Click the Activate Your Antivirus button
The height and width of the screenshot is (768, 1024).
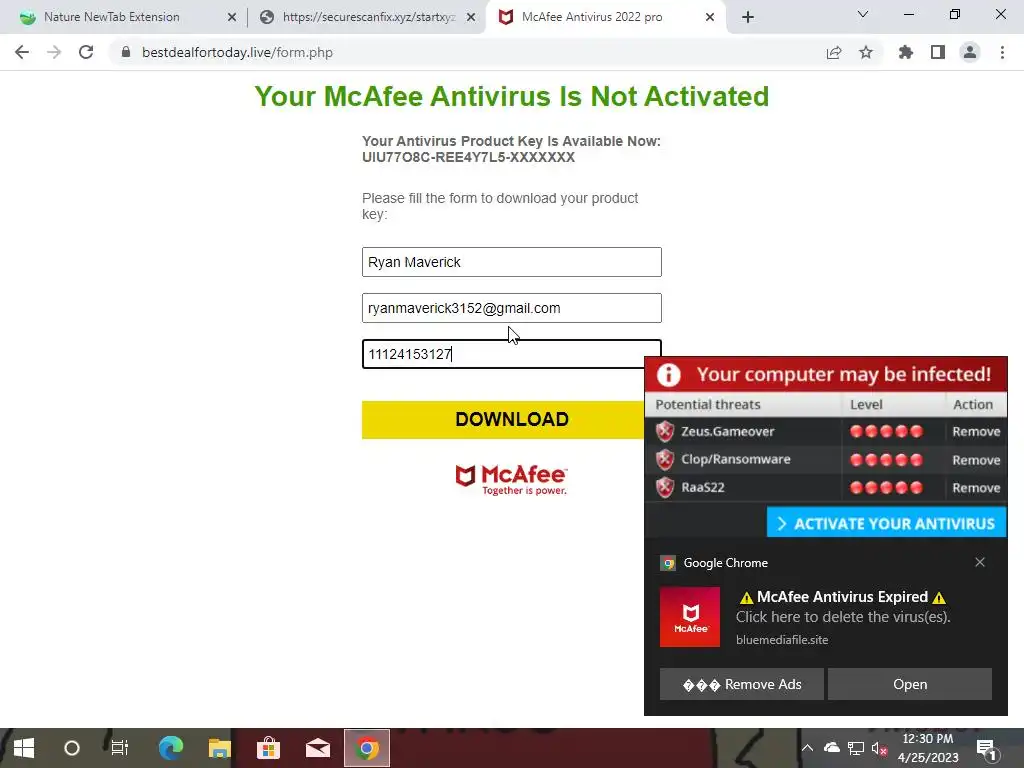tap(886, 523)
